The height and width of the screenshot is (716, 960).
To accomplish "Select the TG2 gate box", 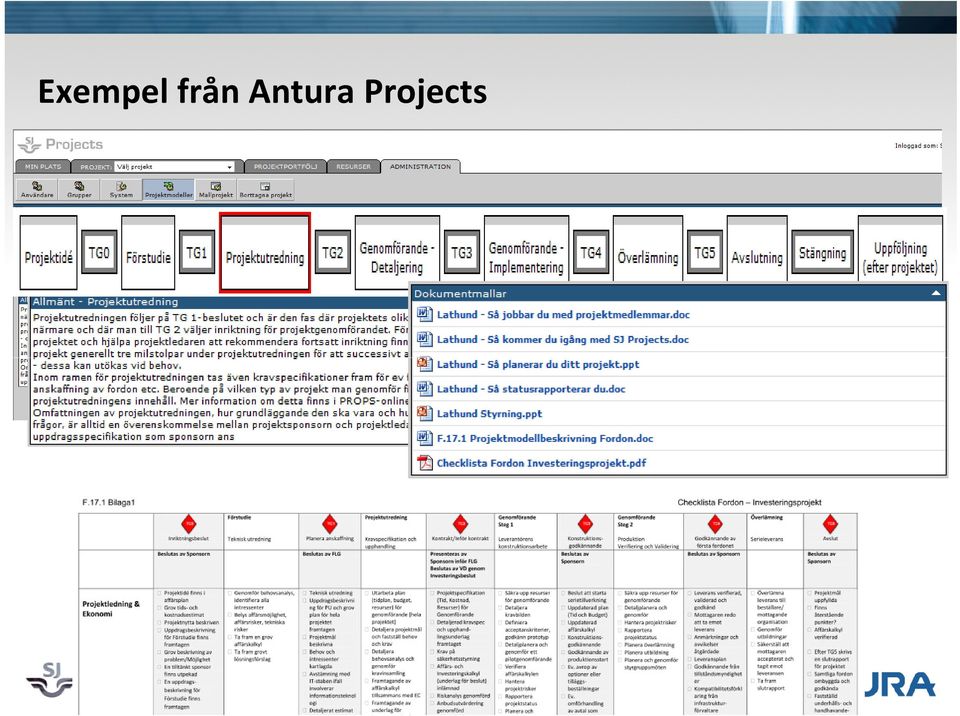I will coord(332,252).
